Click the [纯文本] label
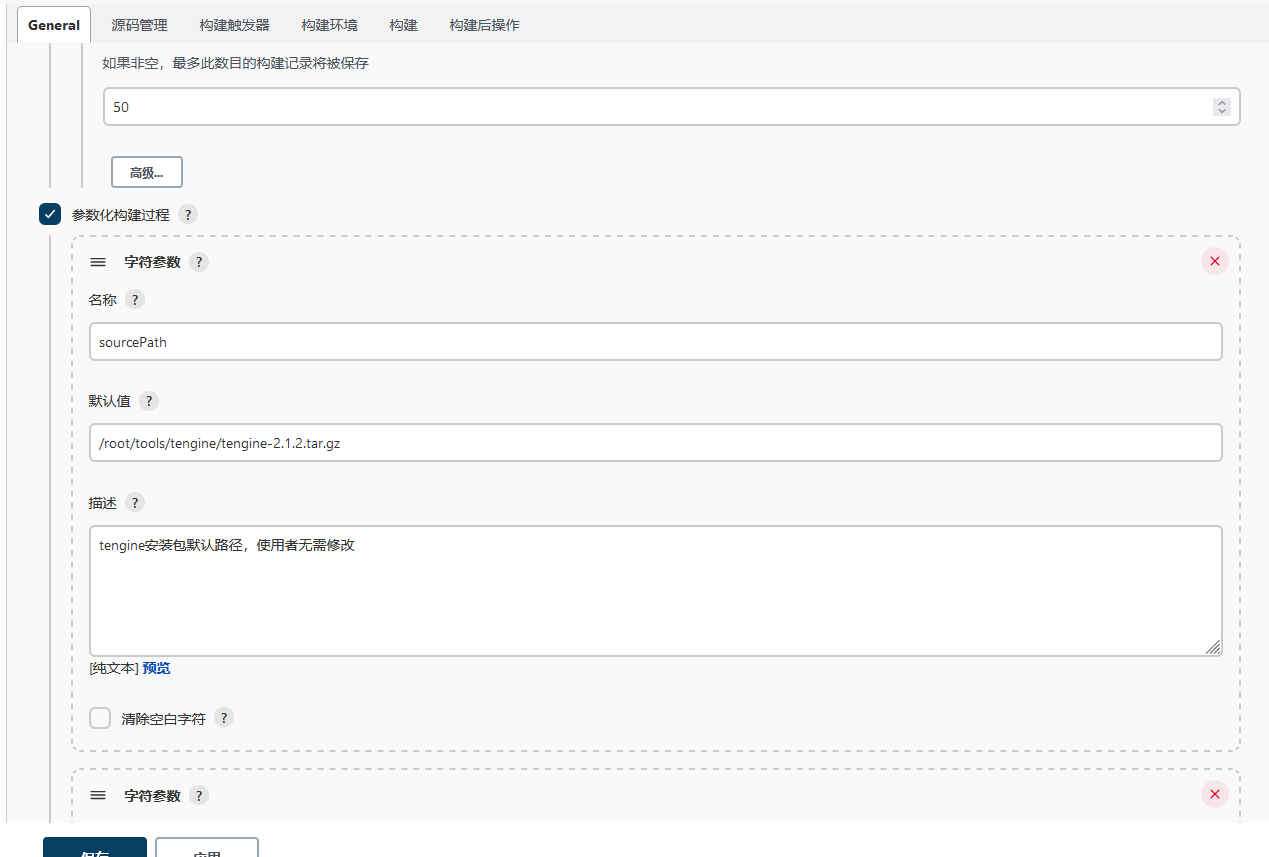 (113, 668)
